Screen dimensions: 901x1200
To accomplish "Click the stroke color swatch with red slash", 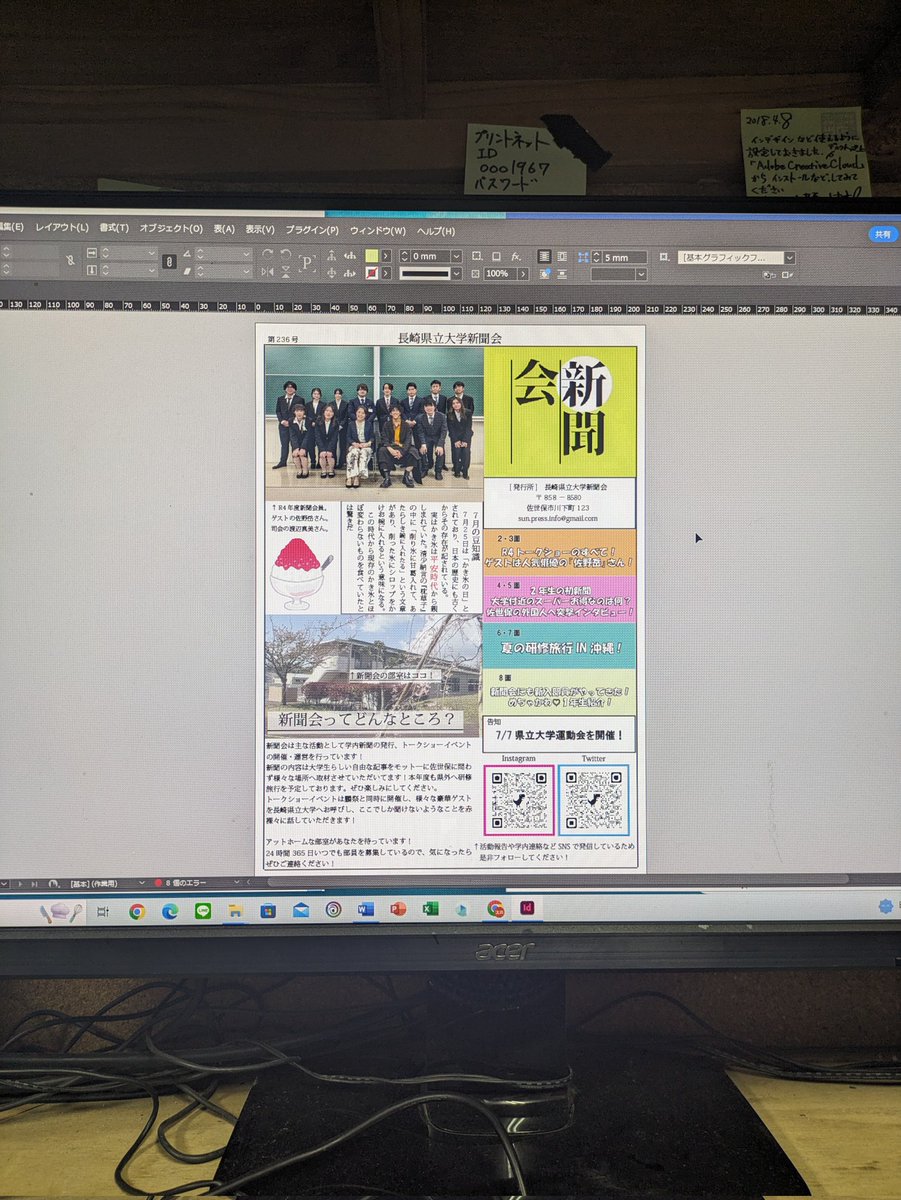I will [371, 273].
